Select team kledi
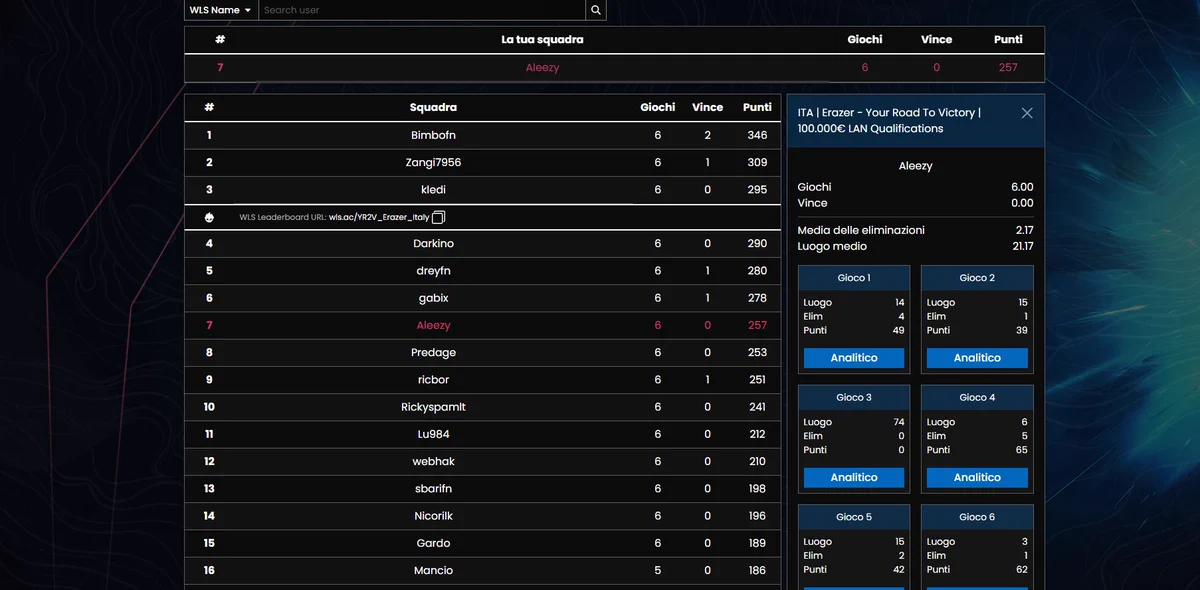 433,190
